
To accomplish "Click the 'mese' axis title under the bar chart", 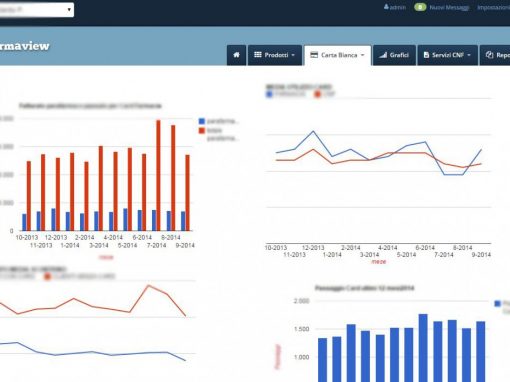I will point(106,257).
